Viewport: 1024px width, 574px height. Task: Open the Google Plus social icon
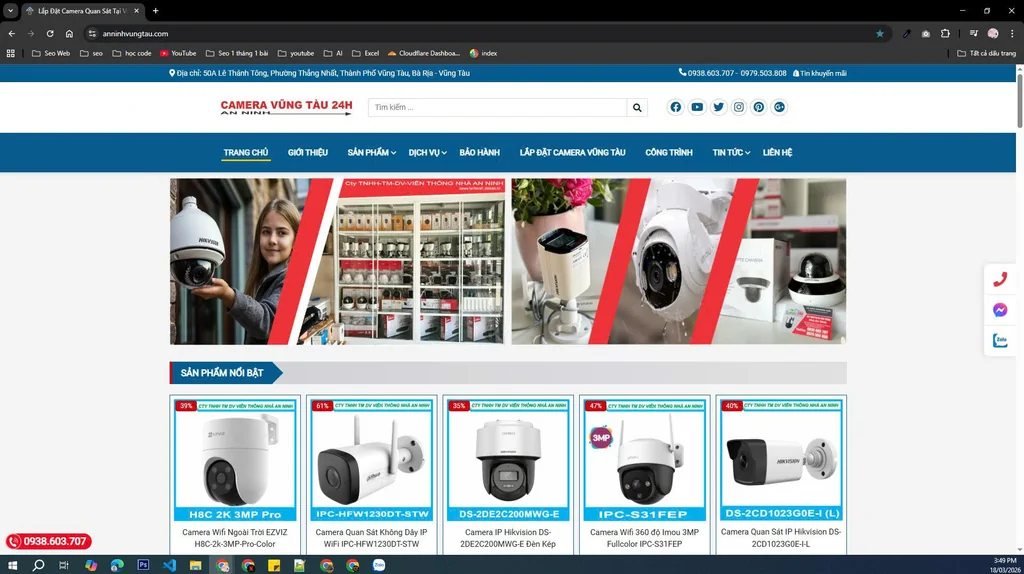[x=779, y=107]
